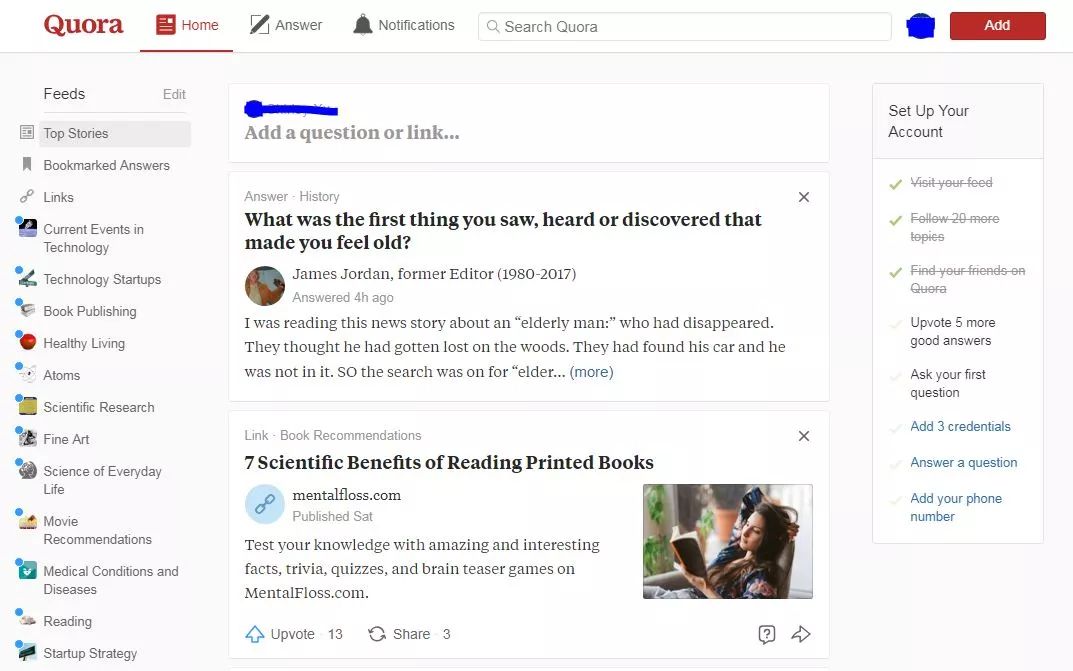Open the Links feed icon
This screenshot has height=671, width=1073.
27,197
